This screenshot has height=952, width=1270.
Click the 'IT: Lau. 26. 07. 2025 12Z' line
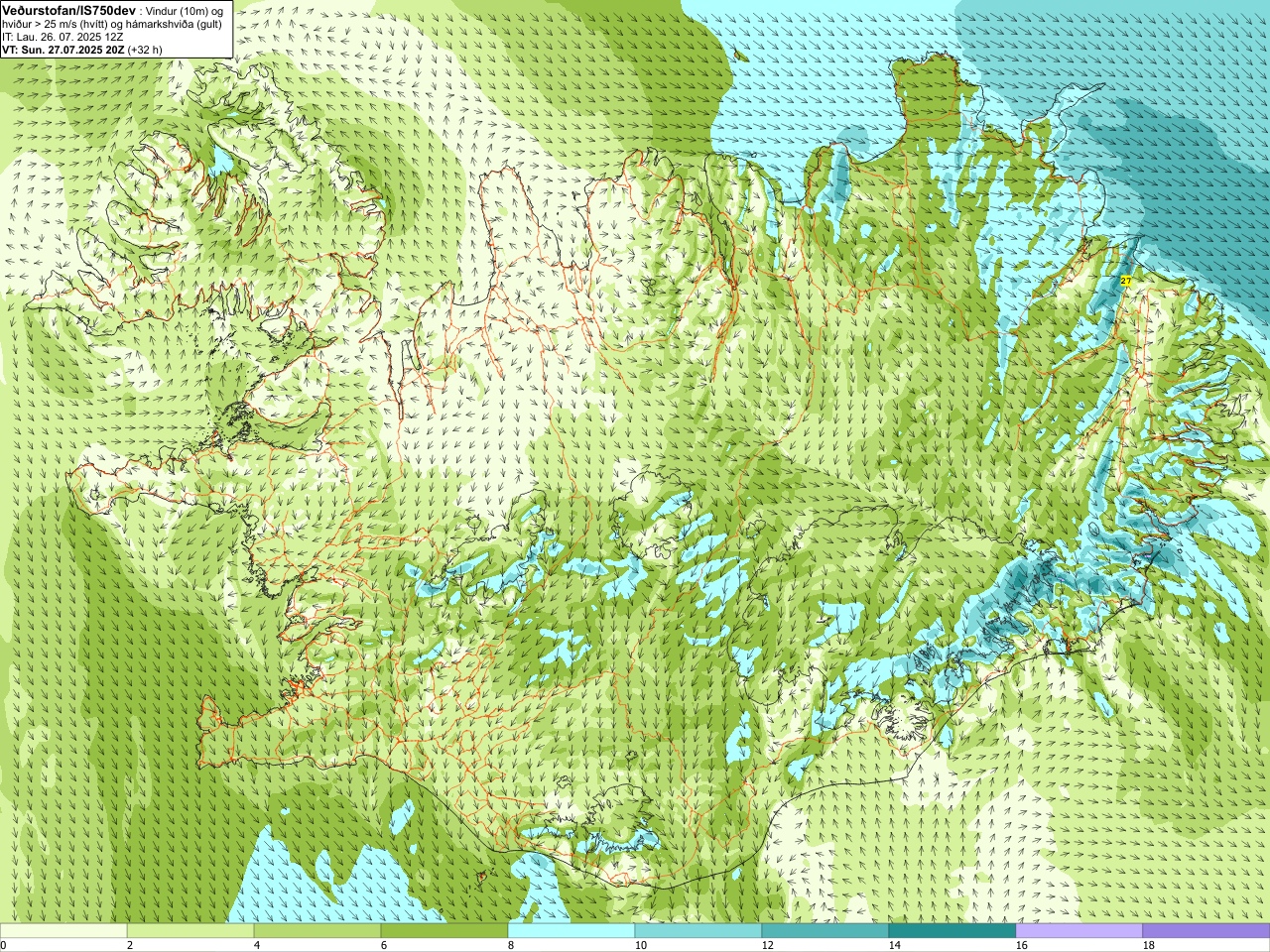[63, 36]
